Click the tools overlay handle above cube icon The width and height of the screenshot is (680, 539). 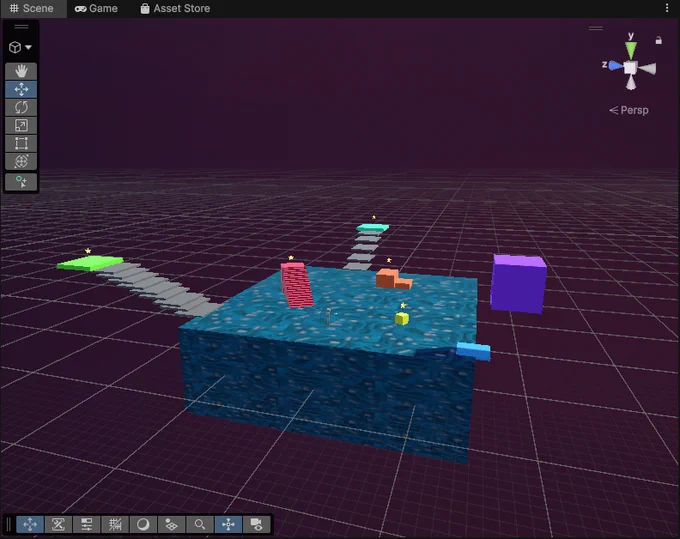(21, 27)
